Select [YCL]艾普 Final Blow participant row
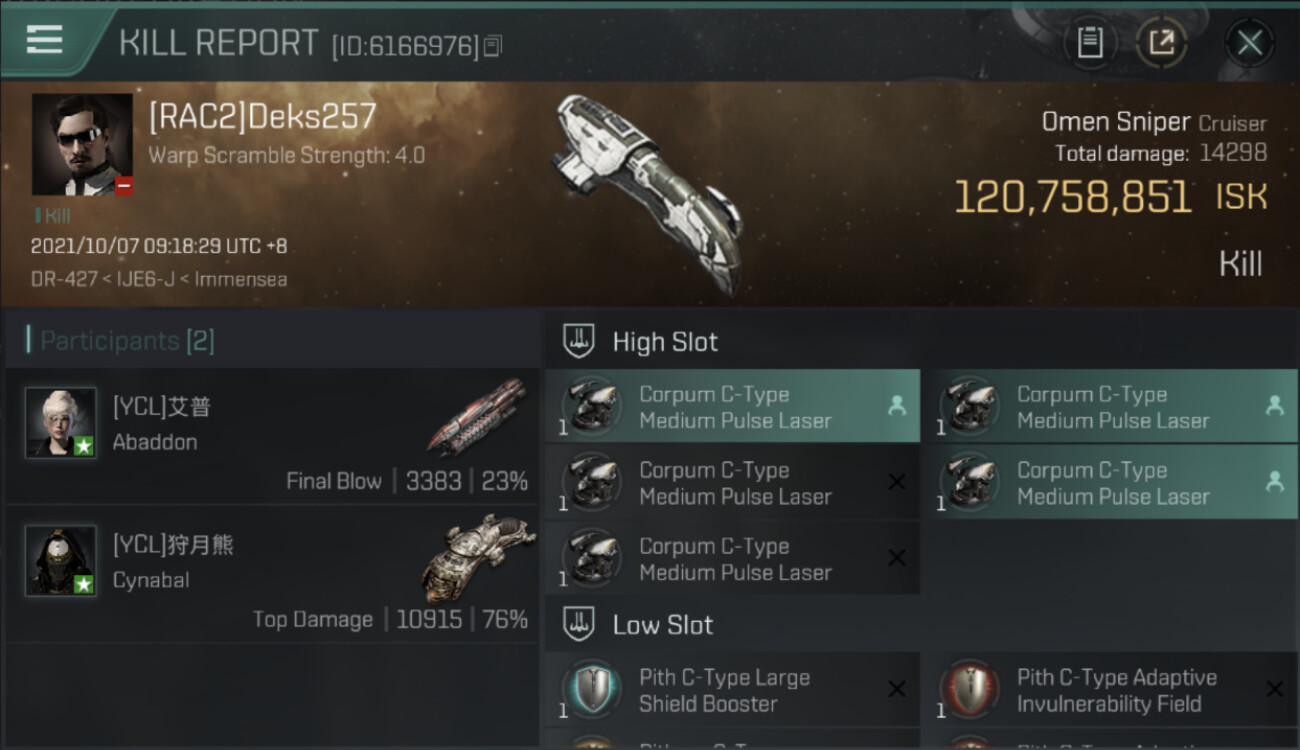1300x750 pixels. 272,436
